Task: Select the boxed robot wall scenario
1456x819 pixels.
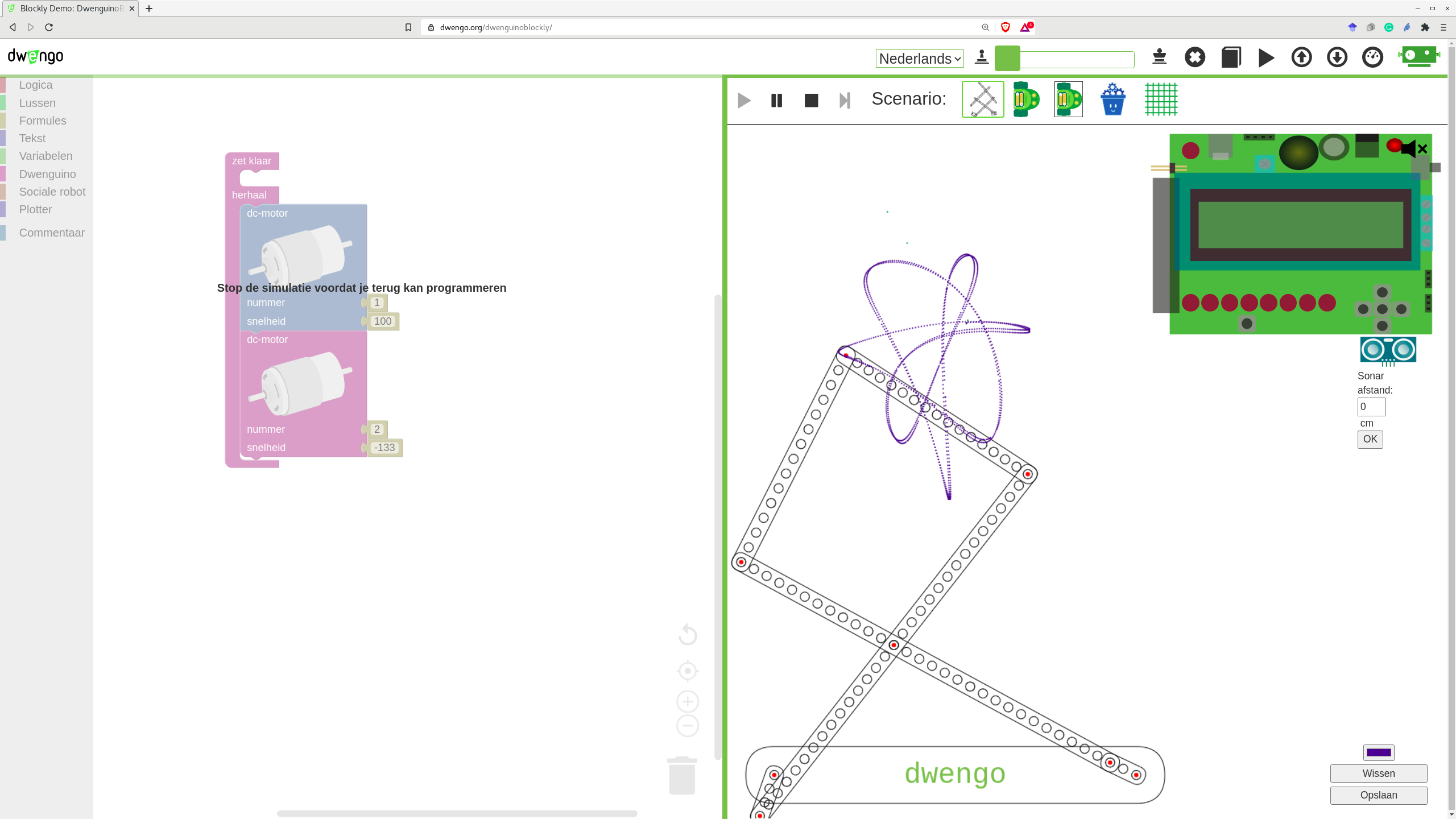Action: 1069,100
